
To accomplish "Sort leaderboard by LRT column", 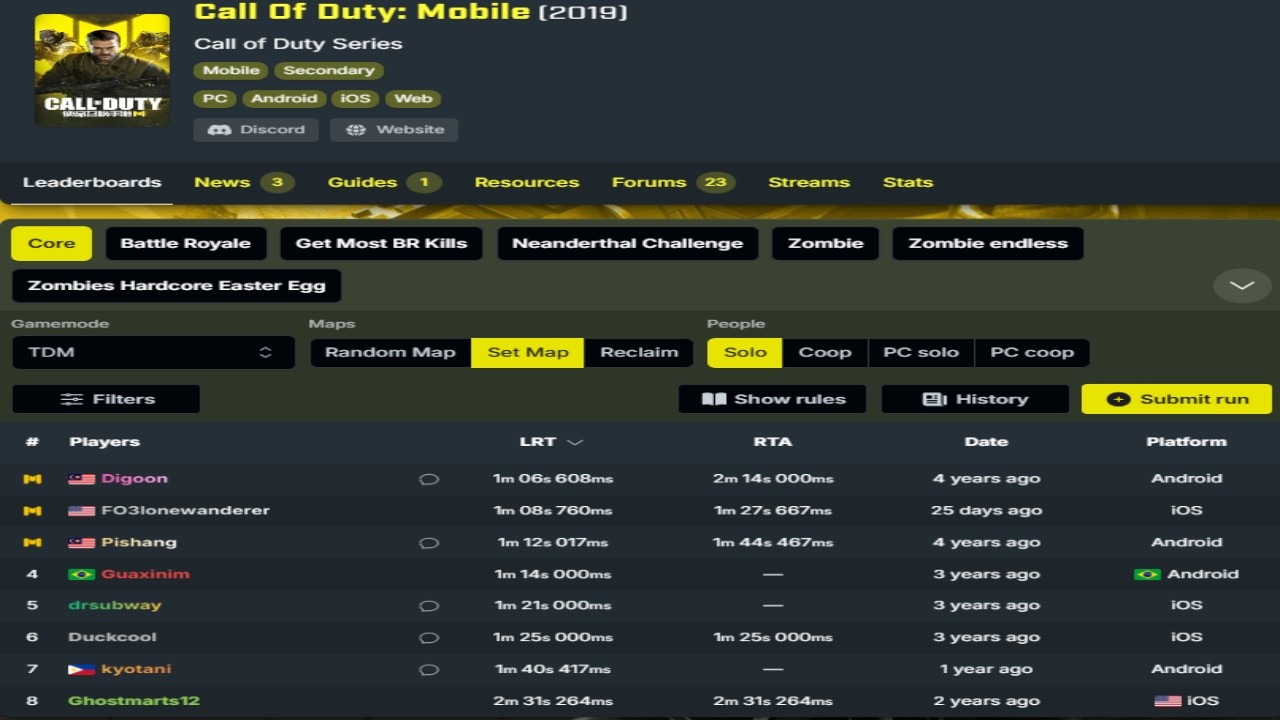I will (x=552, y=442).
